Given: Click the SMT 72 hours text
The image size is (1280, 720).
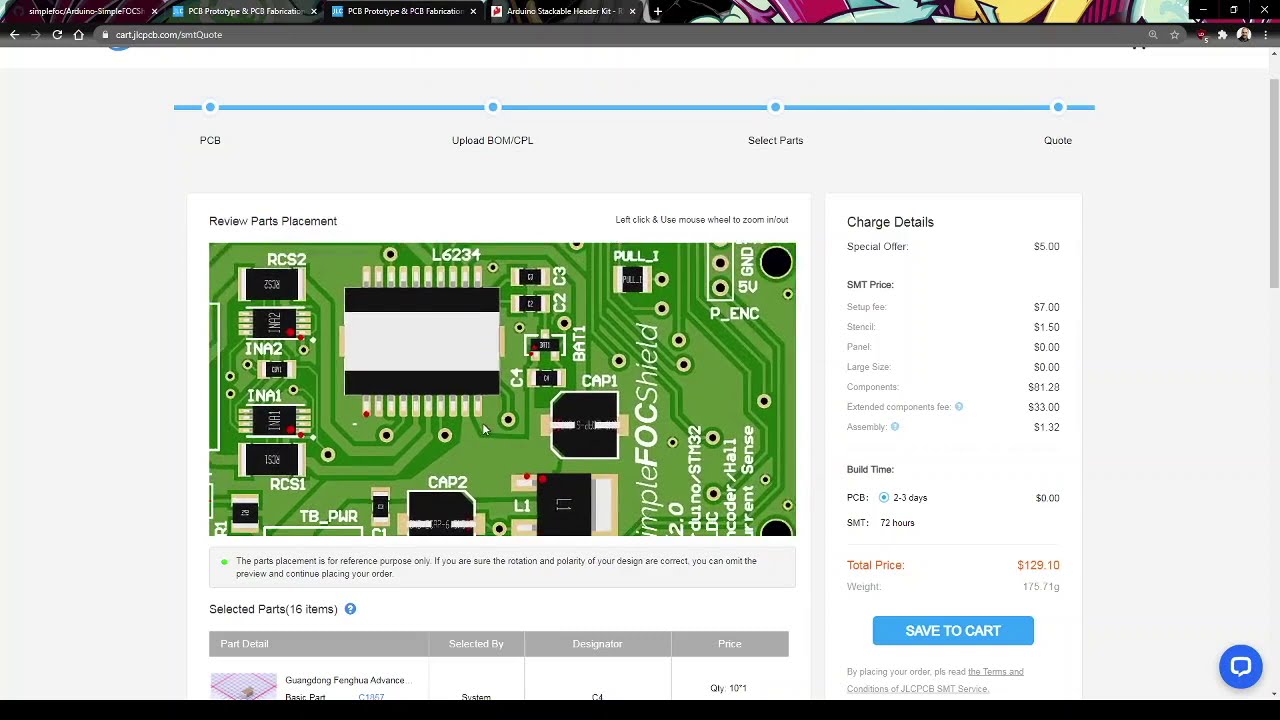Looking at the screenshot, I should pos(897,523).
